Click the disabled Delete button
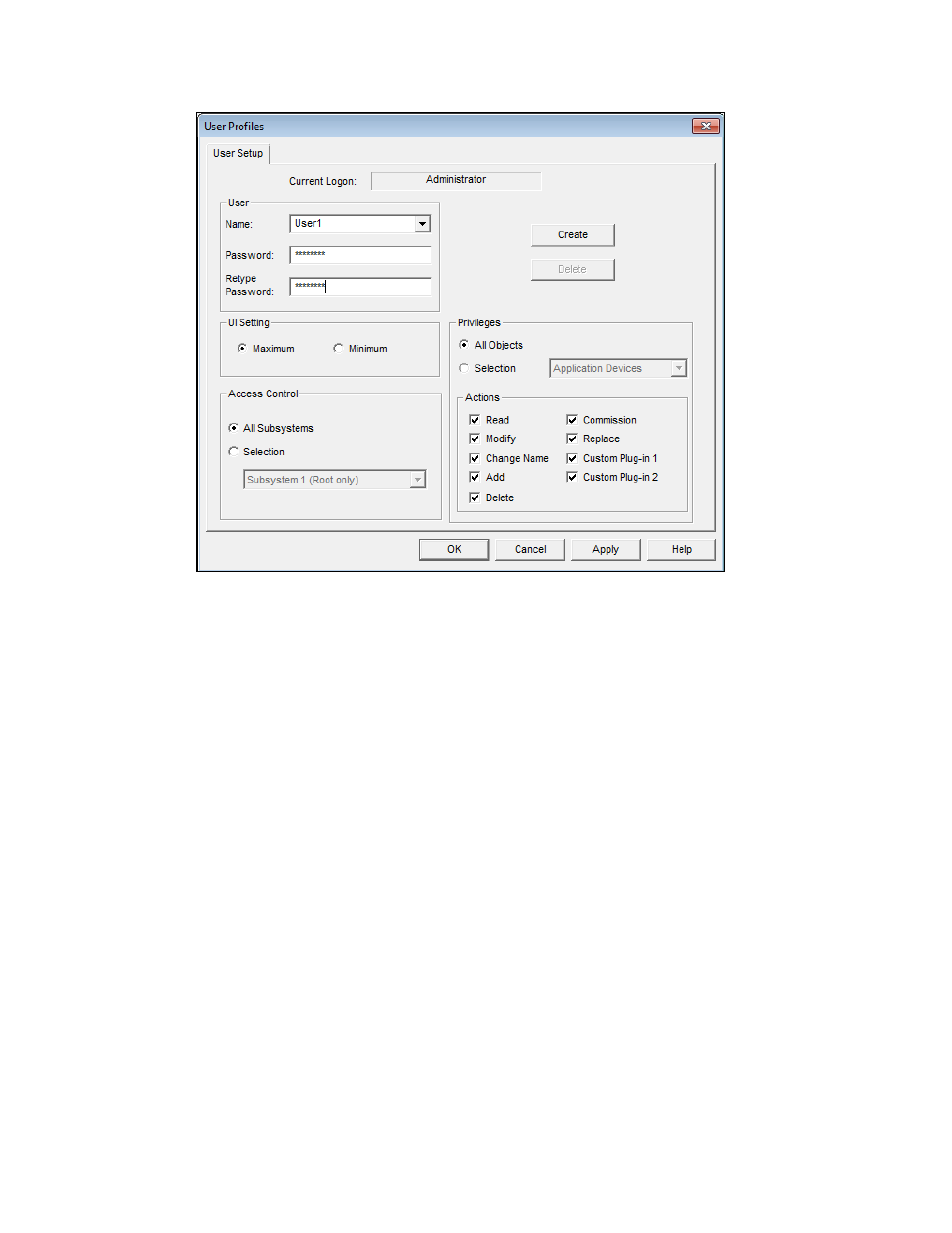The width and height of the screenshot is (952, 1233). click(x=573, y=270)
